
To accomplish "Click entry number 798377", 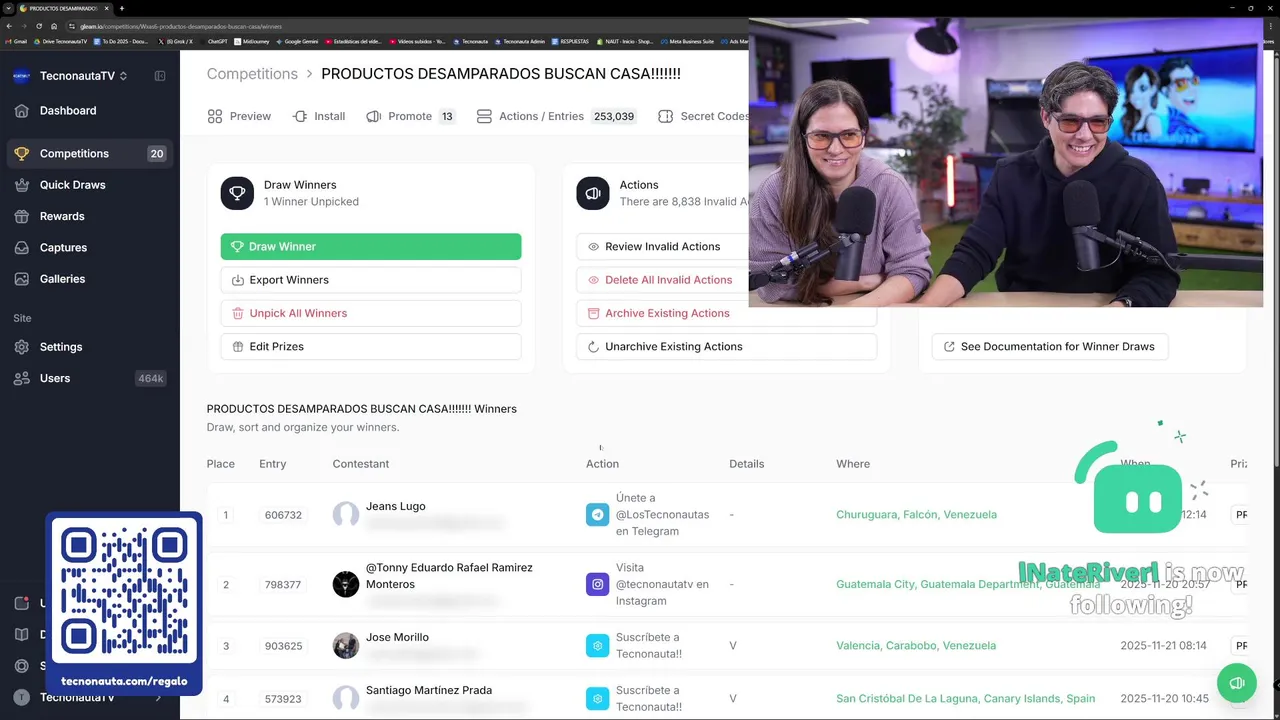I will [x=283, y=585].
